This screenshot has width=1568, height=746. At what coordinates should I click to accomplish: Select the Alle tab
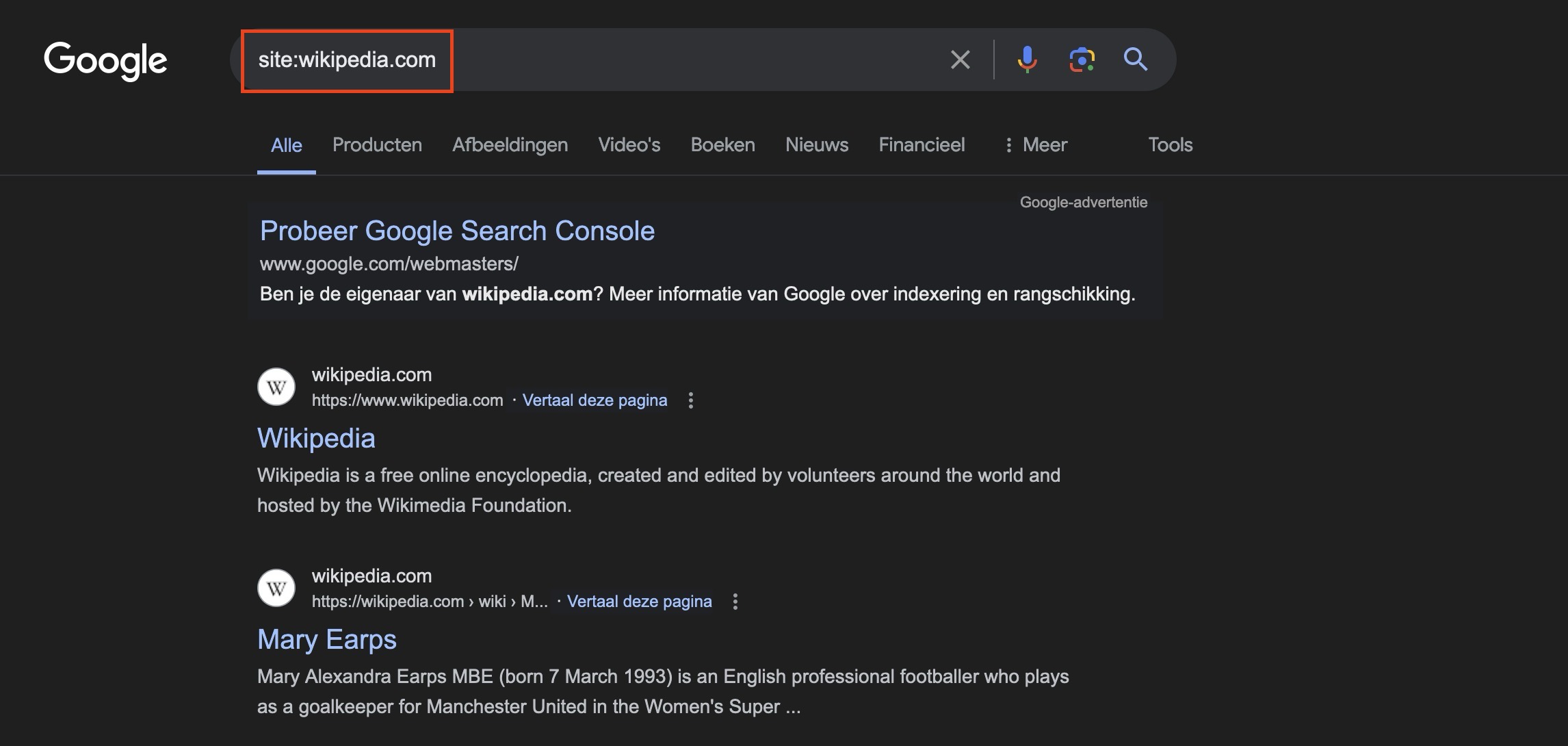286,145
